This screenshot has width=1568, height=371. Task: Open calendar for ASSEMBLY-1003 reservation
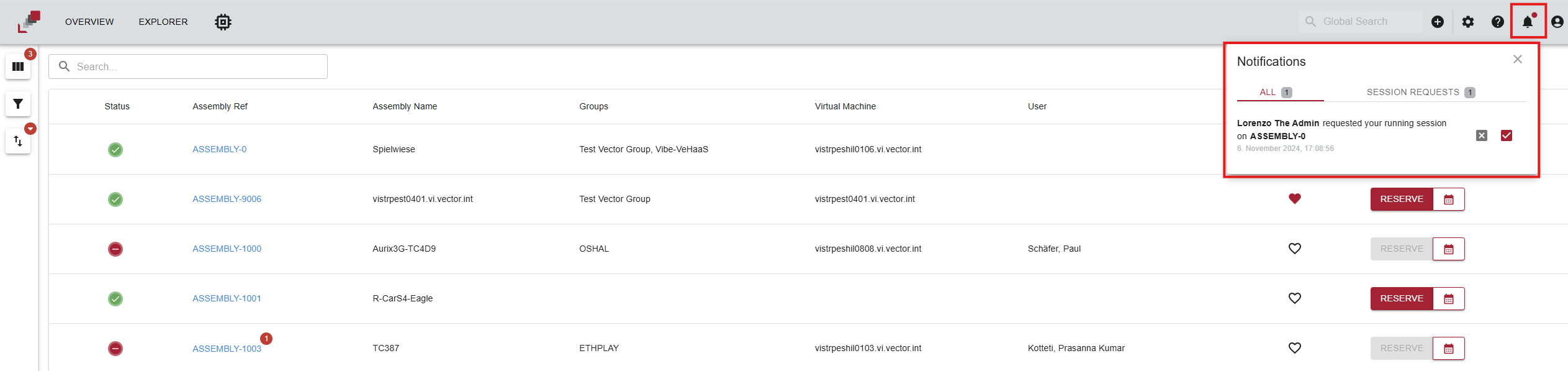1449,349
